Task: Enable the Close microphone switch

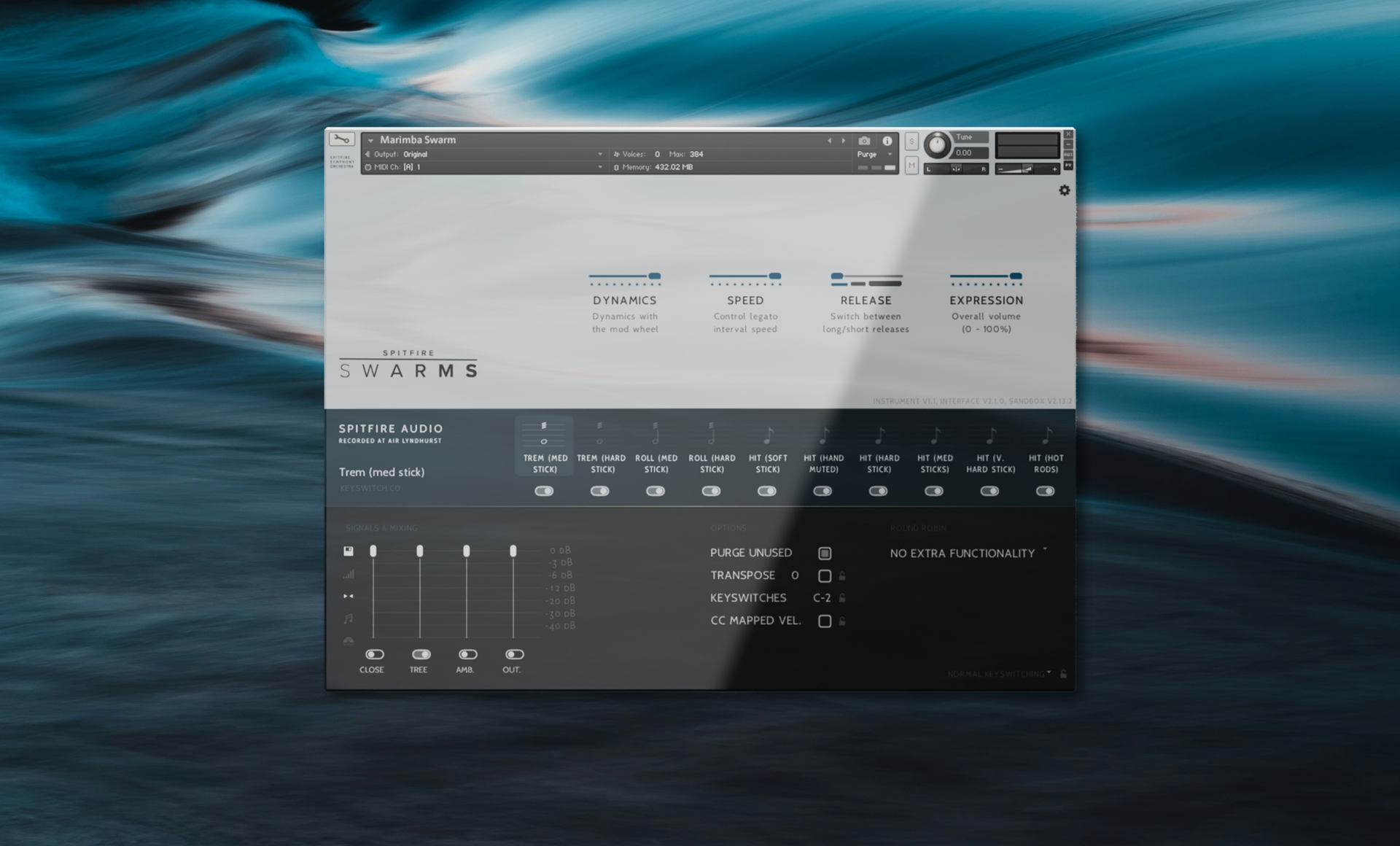Action: 374,654
